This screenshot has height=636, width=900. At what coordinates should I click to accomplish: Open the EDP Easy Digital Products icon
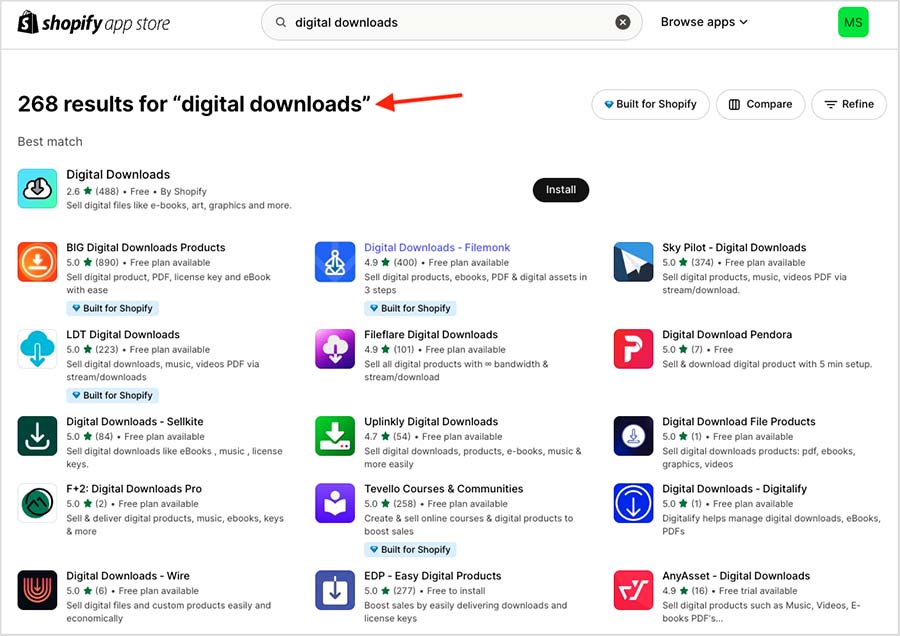click(x=335, y=590)
